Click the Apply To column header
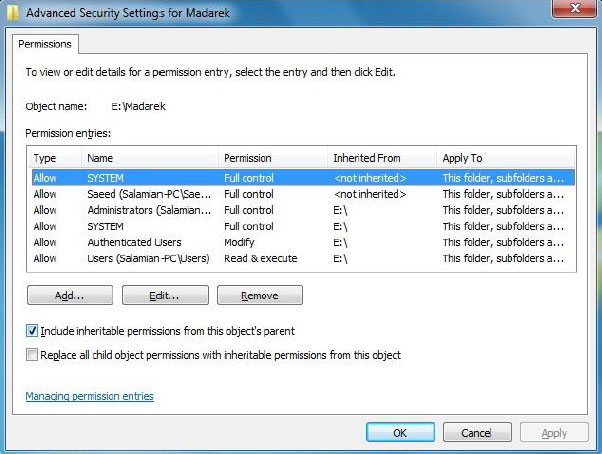The width and height of the screenshot is (602, 454). (505, 158)
